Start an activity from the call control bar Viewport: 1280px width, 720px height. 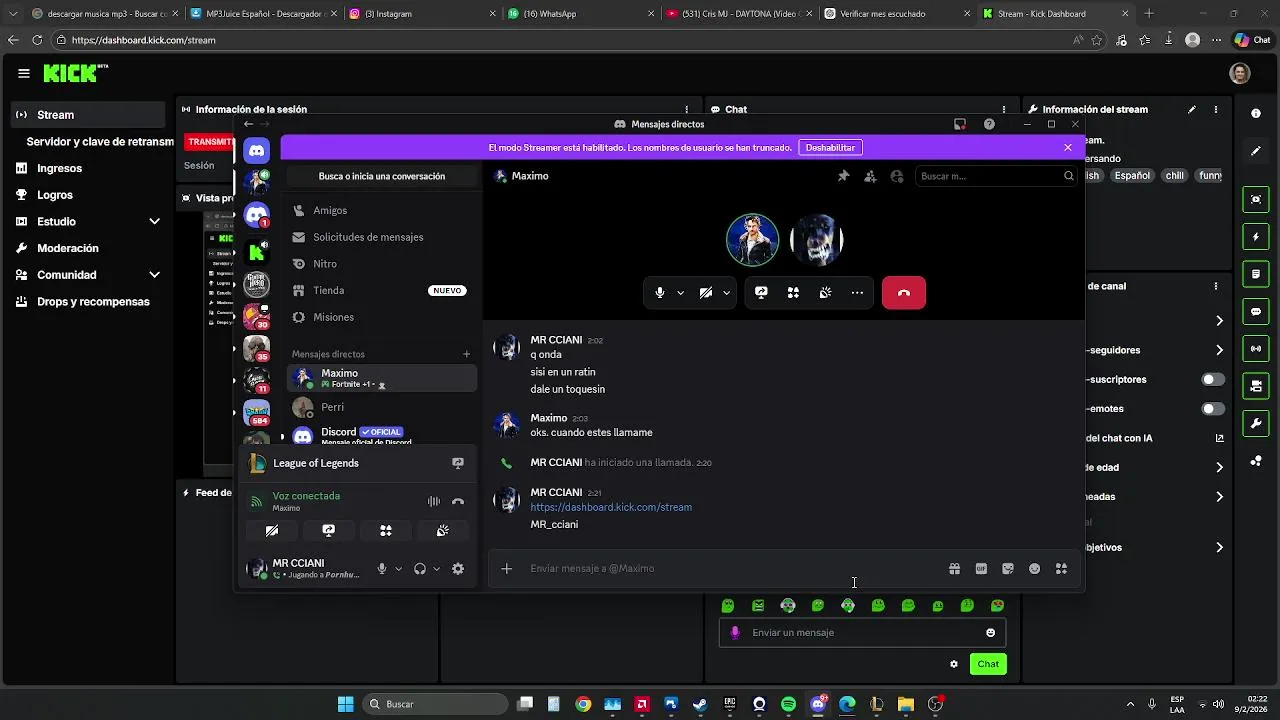793,293
